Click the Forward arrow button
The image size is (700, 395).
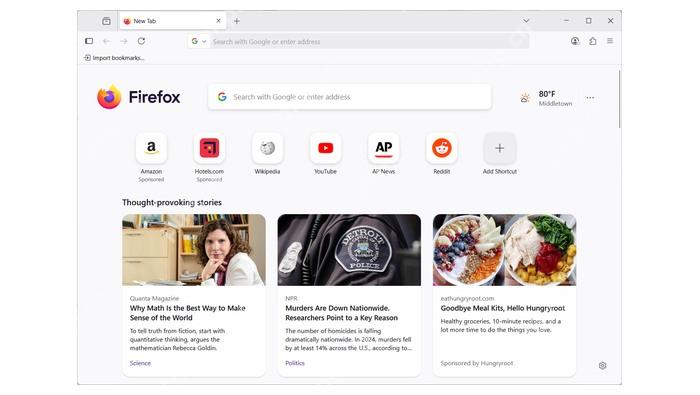tap(124, 41)
